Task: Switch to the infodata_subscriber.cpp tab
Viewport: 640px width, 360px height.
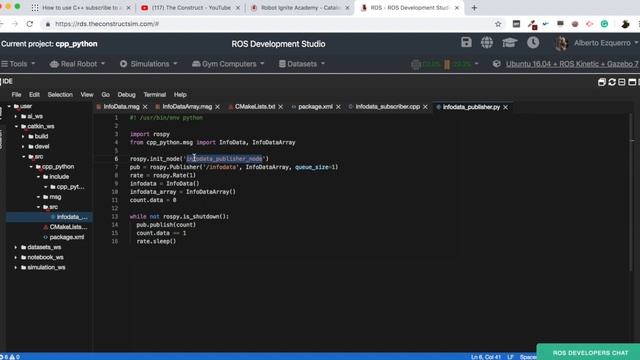Action: tap(387, 107)
